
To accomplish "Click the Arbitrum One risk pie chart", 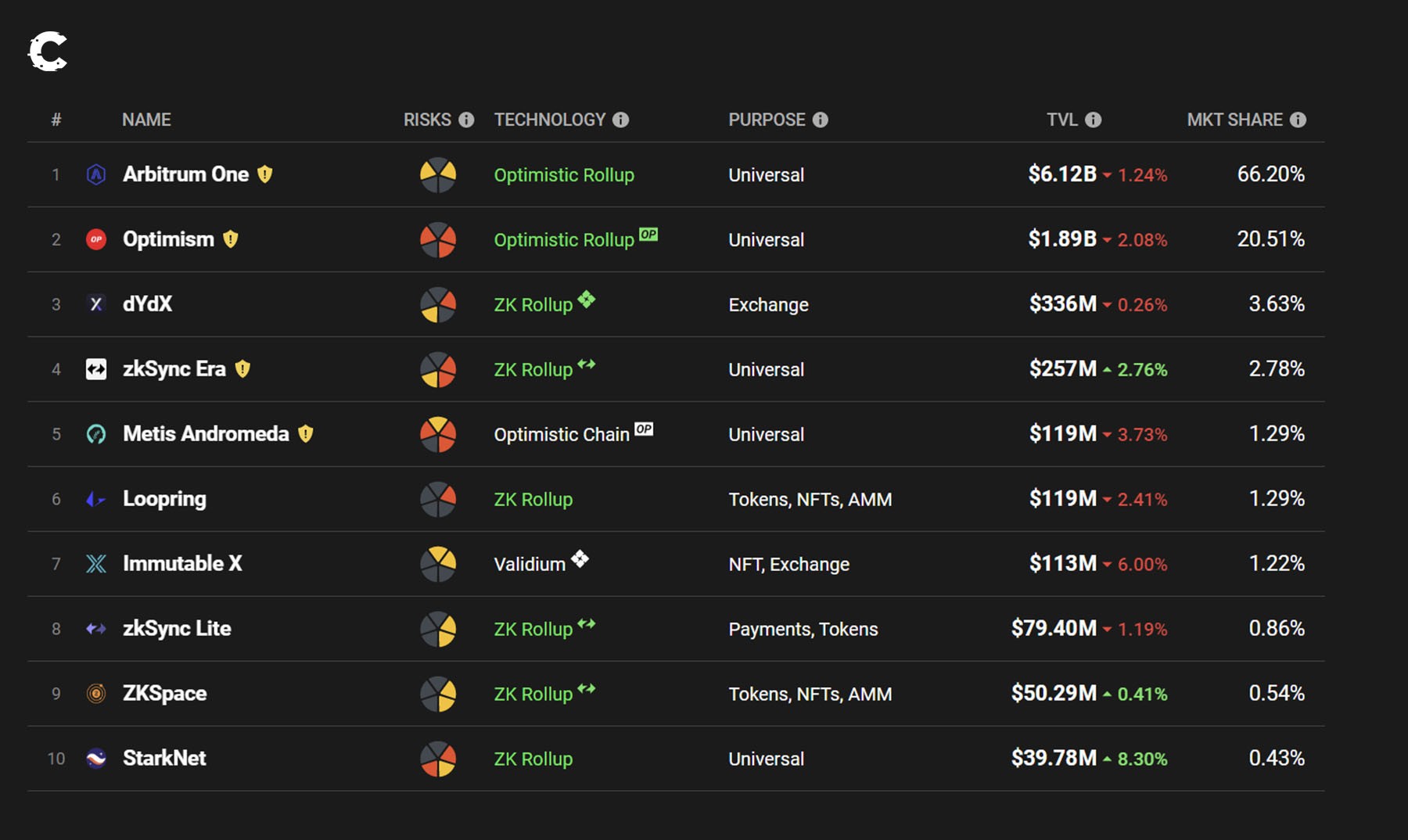I will pyautogui.click(x=438, y=174).
